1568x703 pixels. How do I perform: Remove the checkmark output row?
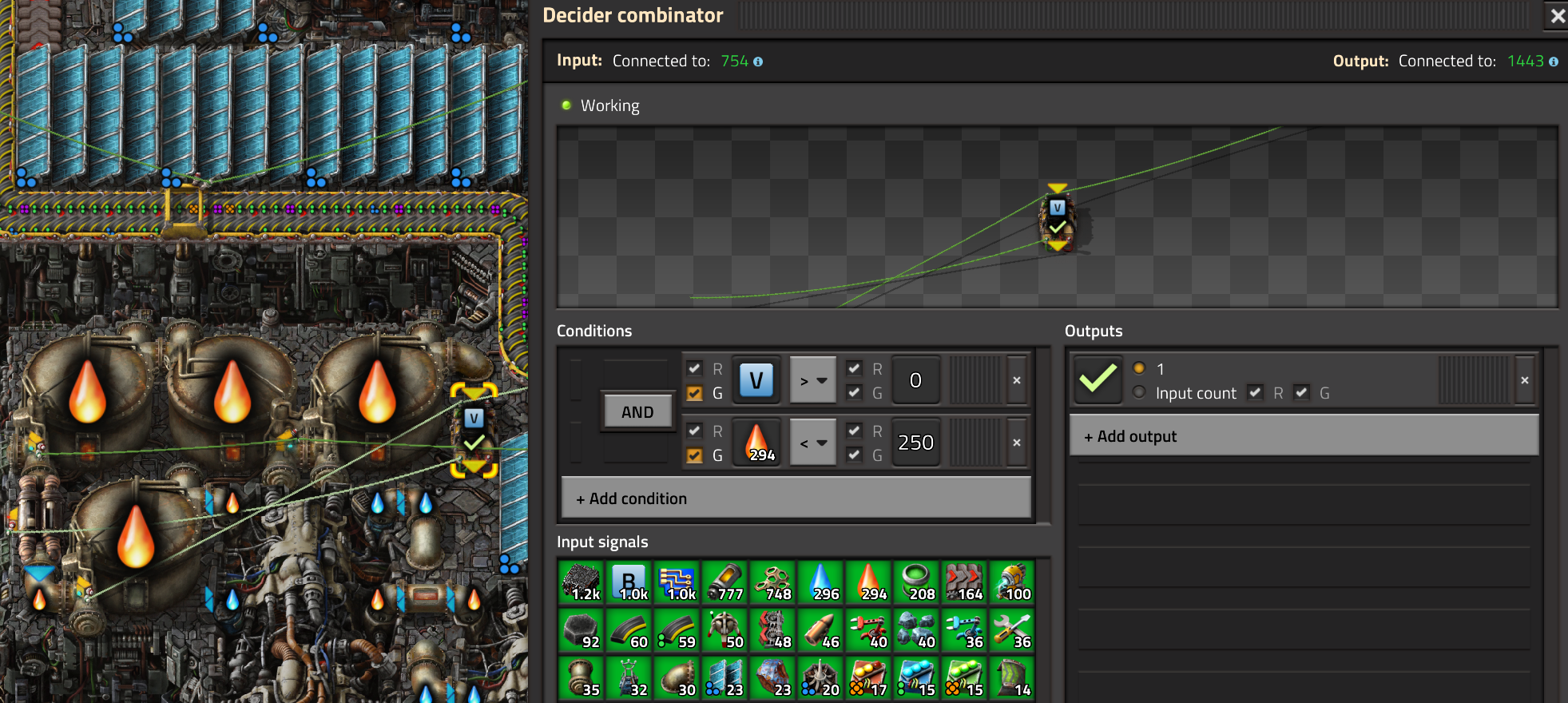click(1525, 380)
